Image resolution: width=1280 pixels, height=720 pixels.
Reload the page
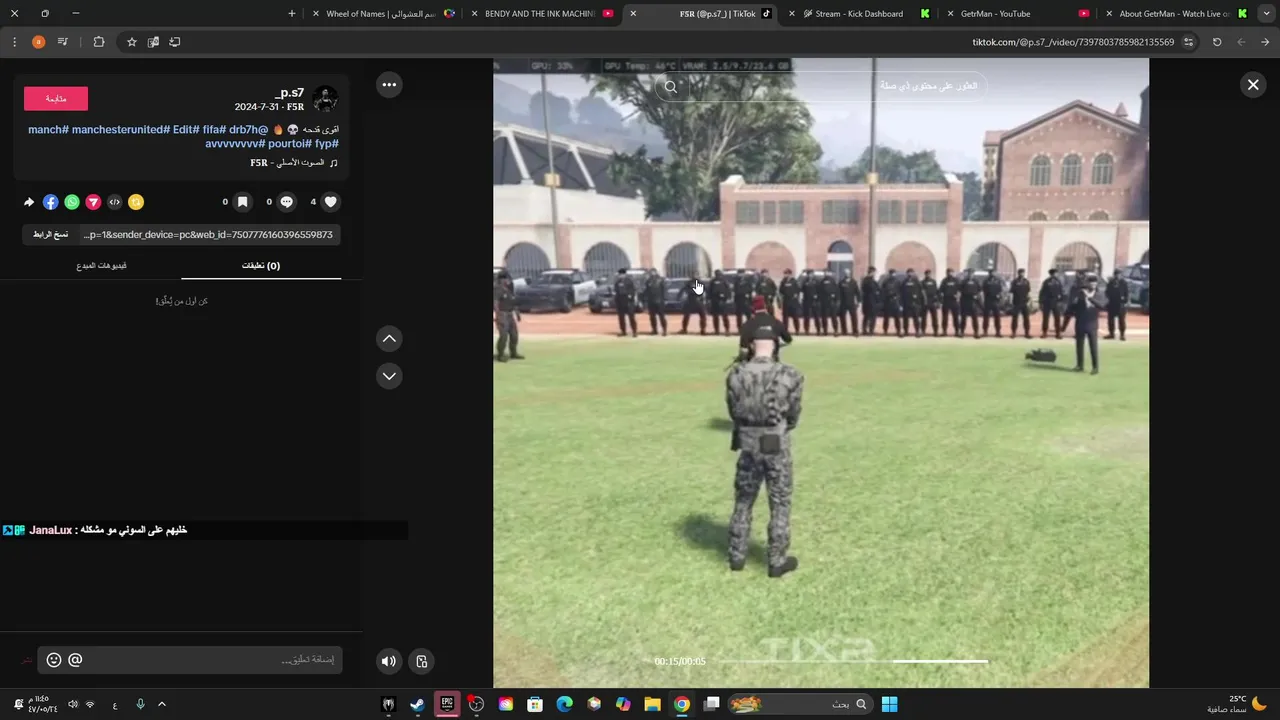(1217, 42)
